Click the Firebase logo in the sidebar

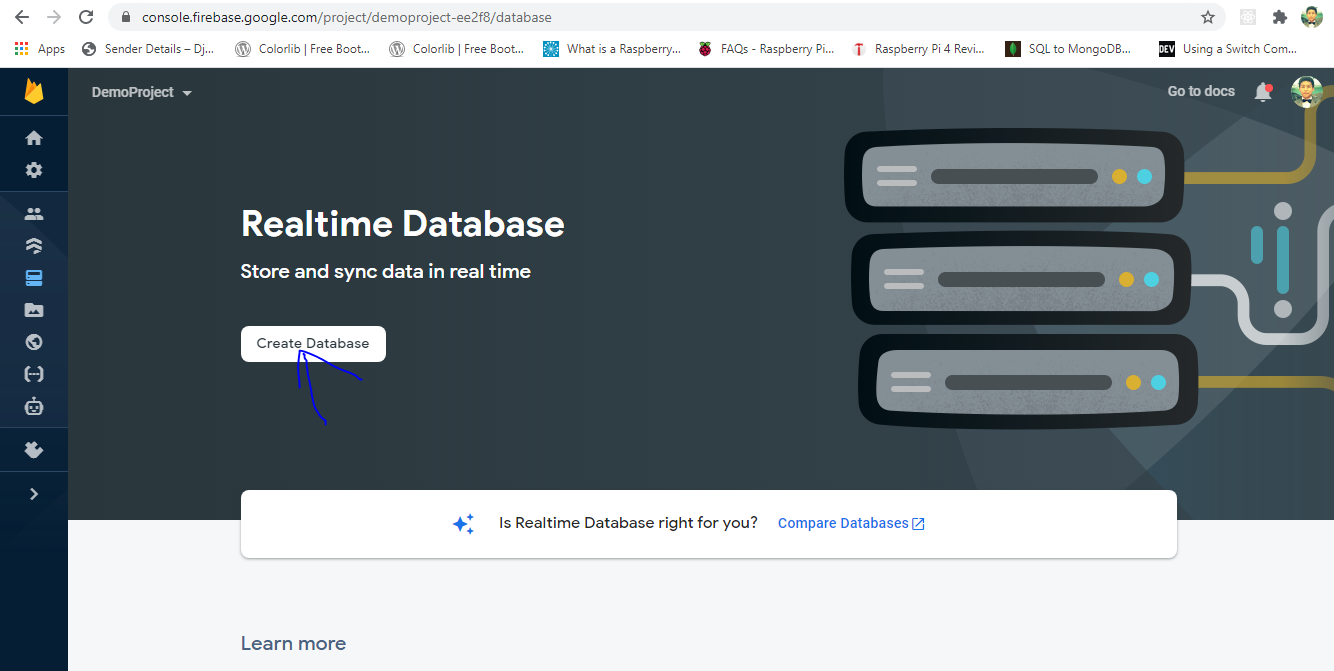click(x=34, y=92)
